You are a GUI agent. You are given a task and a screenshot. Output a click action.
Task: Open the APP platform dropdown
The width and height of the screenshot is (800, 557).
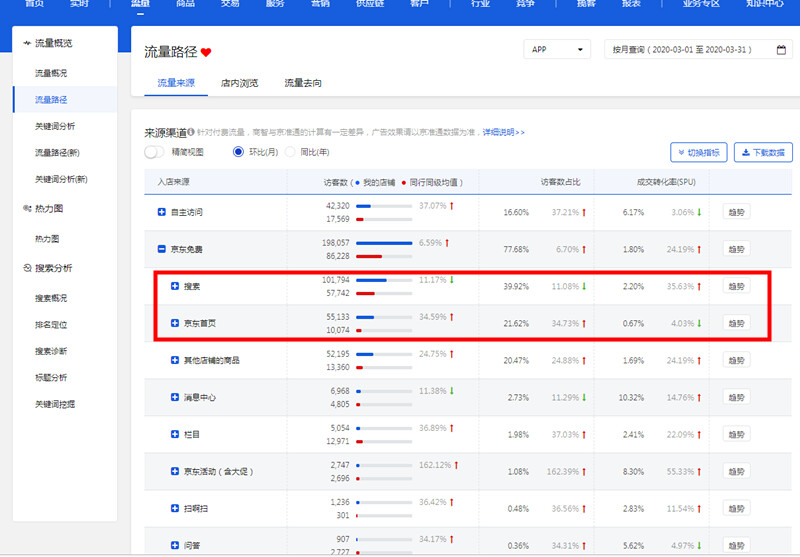[557, 50]
